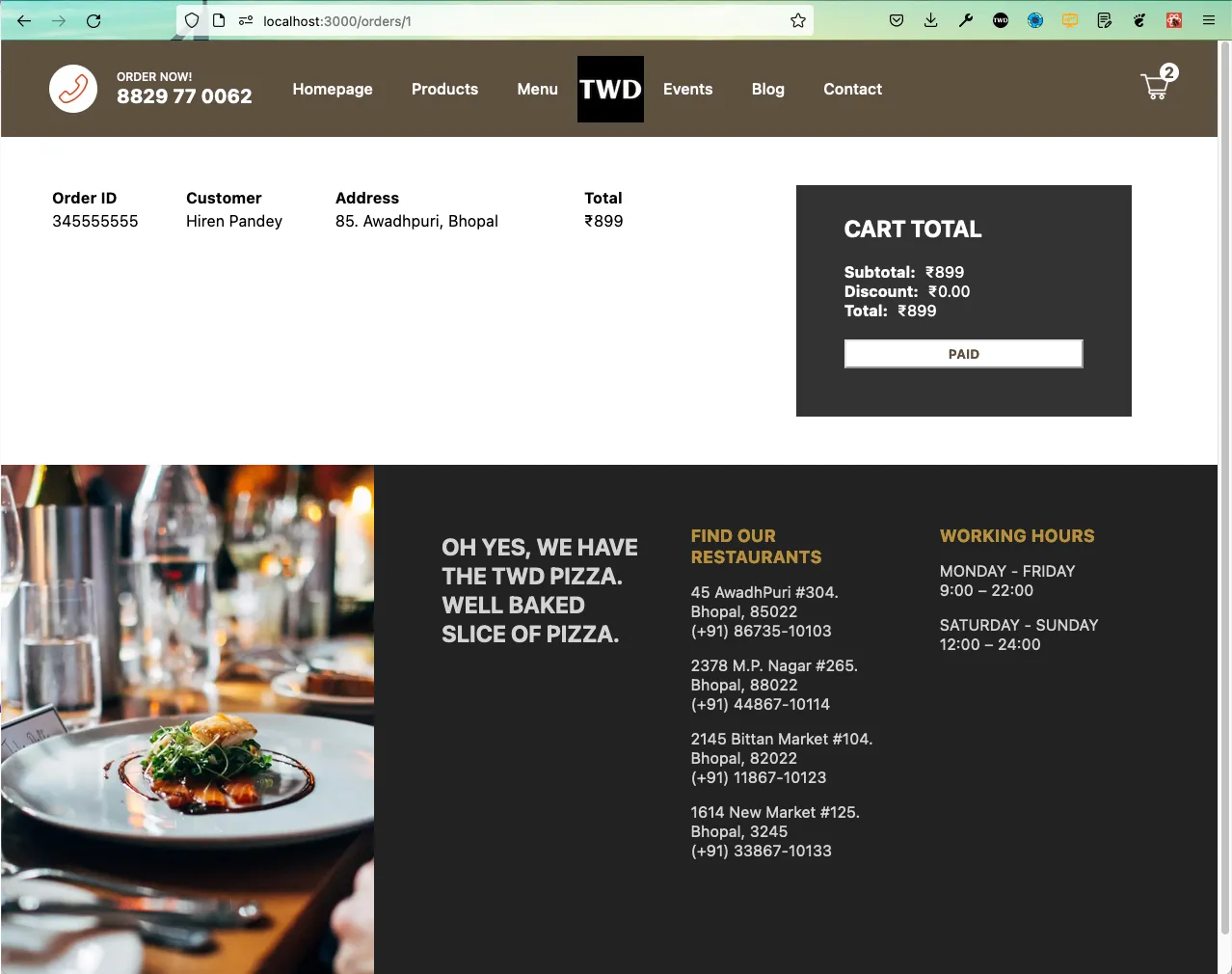The width and height of the screenshot is (1232, 974).
Task: Navigate to Events
Action: coord(688,89)
